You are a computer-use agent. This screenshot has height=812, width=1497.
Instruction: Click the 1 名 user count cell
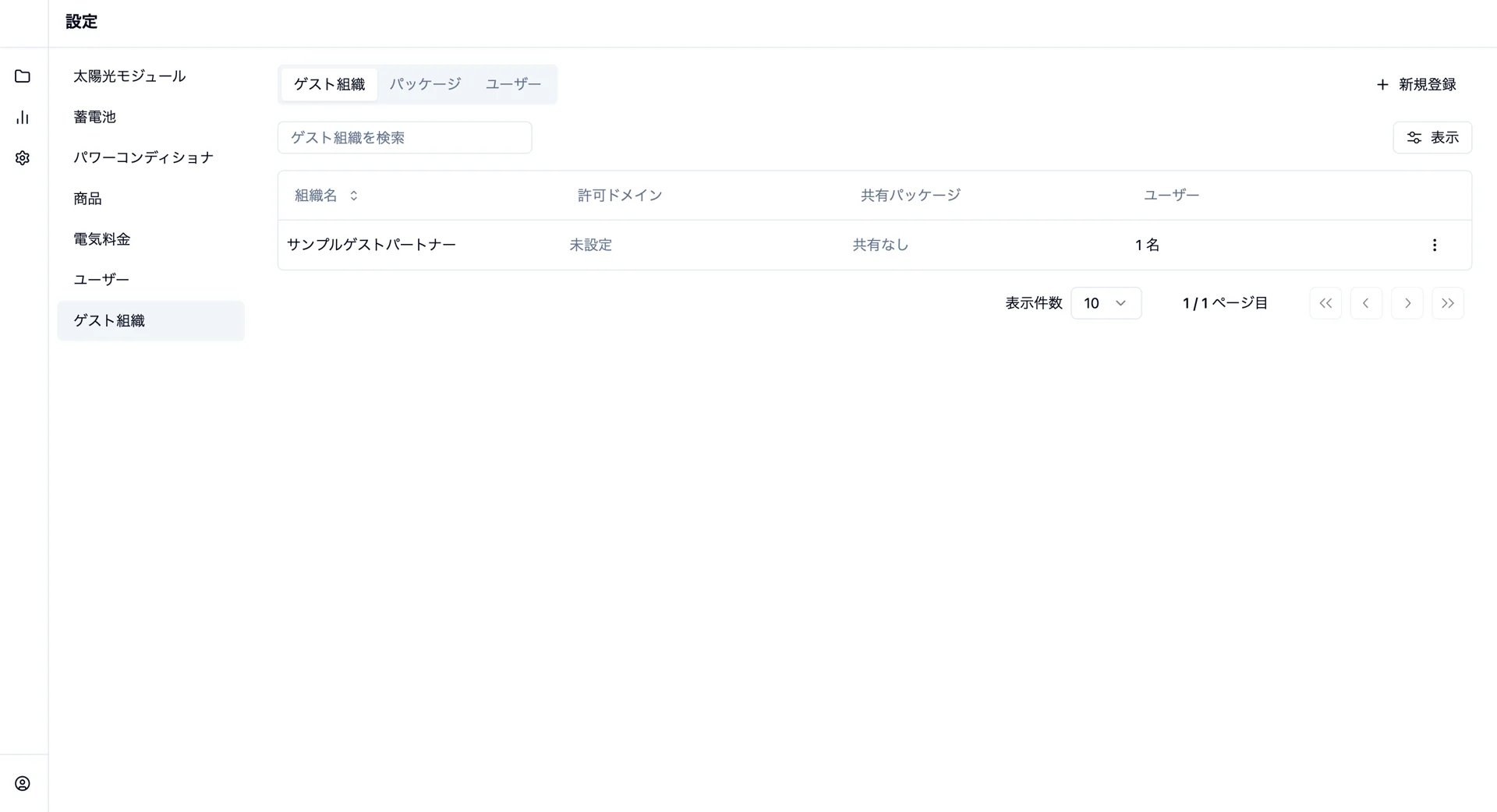click(x=1147, y=245)
